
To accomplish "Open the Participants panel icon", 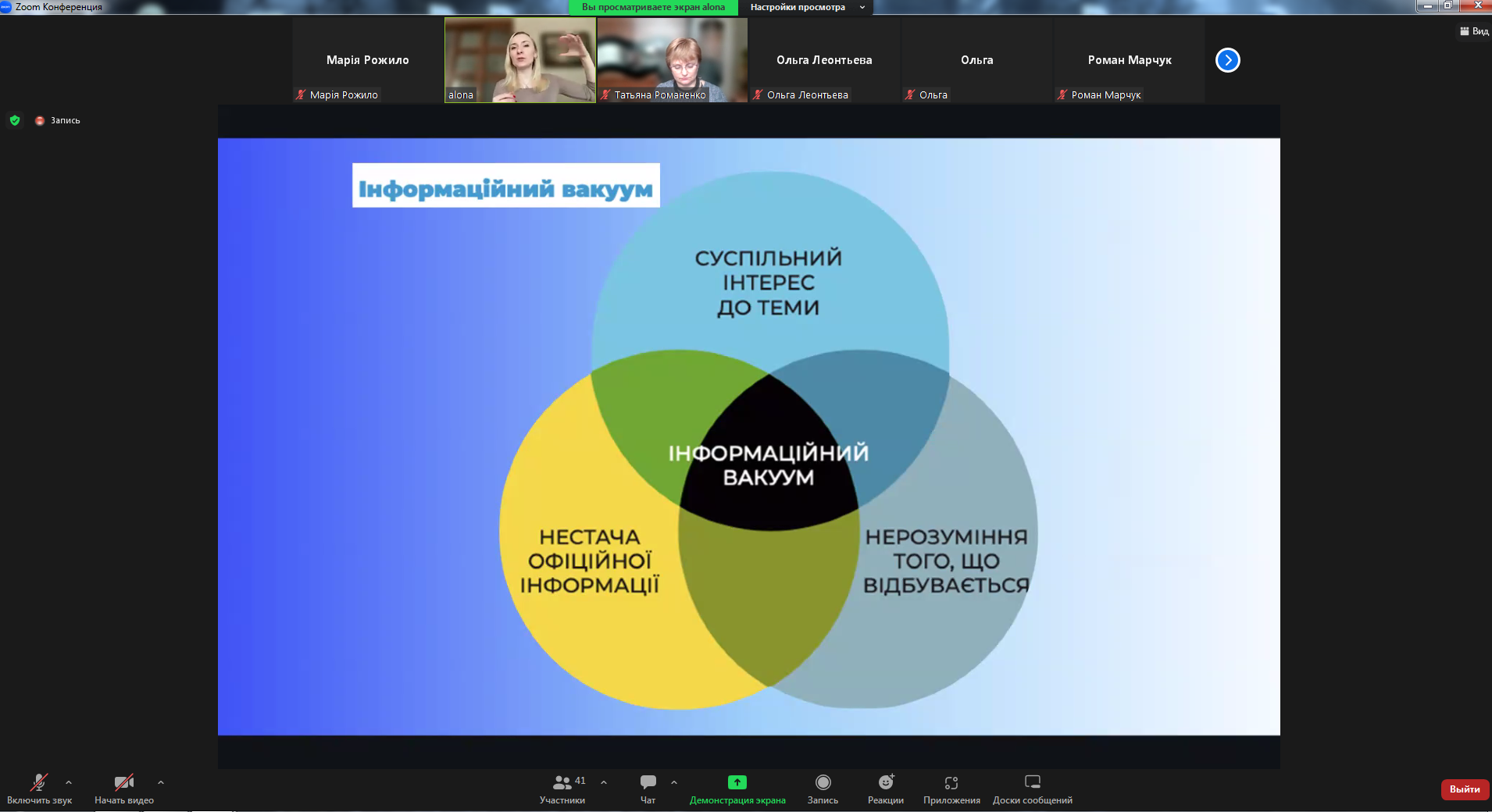I will 562,782.
